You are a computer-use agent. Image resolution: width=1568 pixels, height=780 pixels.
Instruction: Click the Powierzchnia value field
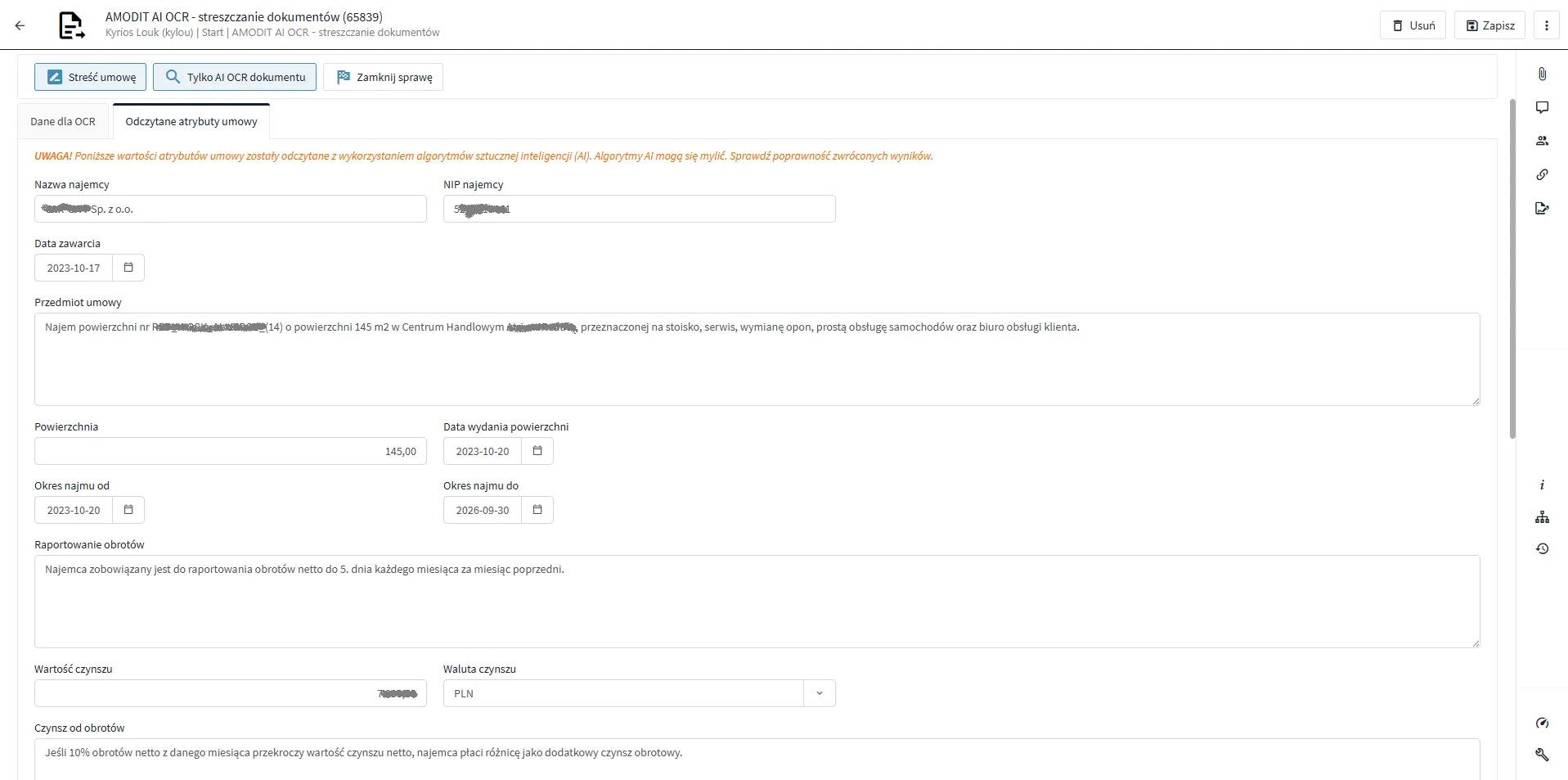tap(231, 451)
